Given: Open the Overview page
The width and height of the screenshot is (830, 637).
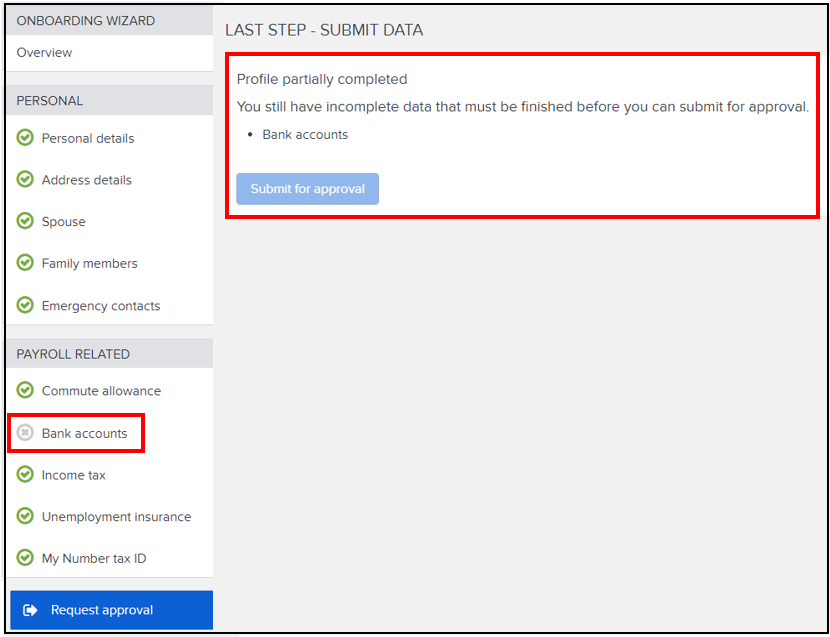Looking at the screenshot, I should [44, 52].
